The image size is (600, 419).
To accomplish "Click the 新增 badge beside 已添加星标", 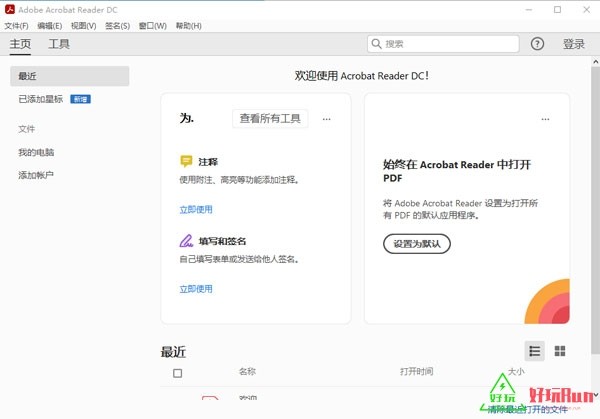I will click(x=80, y=99).
